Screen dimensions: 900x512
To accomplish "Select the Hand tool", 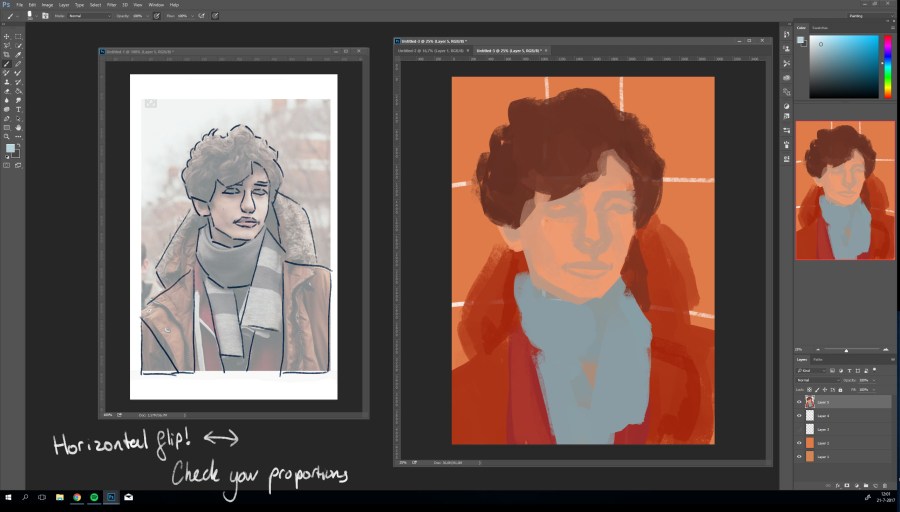I will point(18,128).
